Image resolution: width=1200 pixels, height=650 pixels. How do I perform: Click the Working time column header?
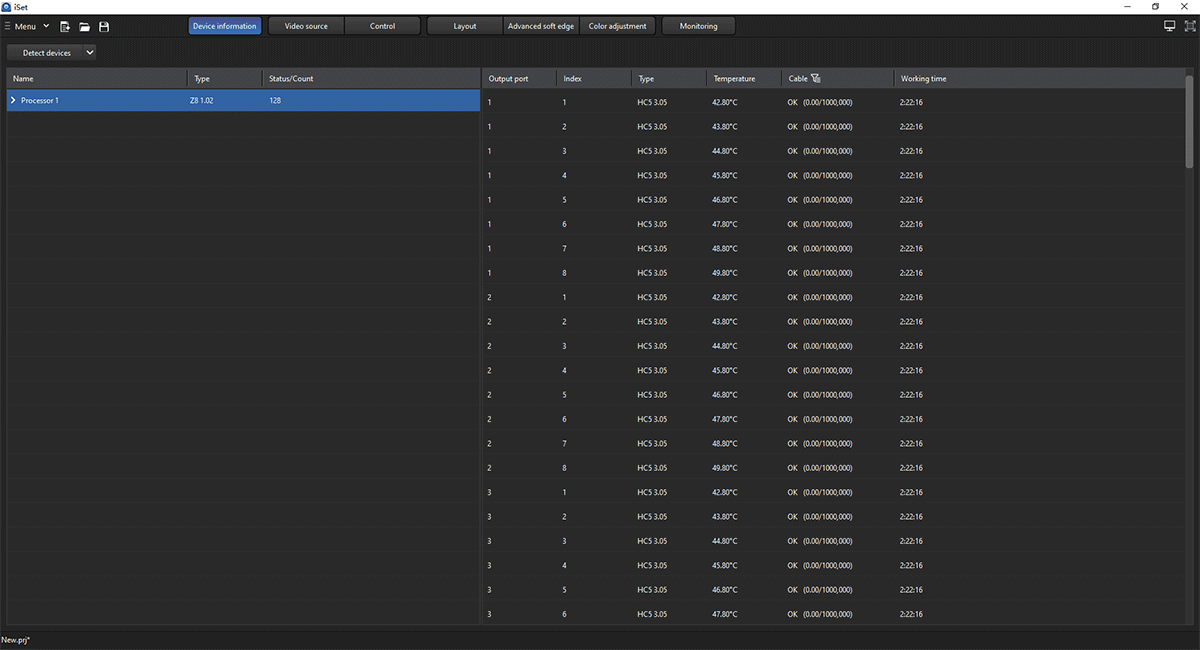(1038, 78)
